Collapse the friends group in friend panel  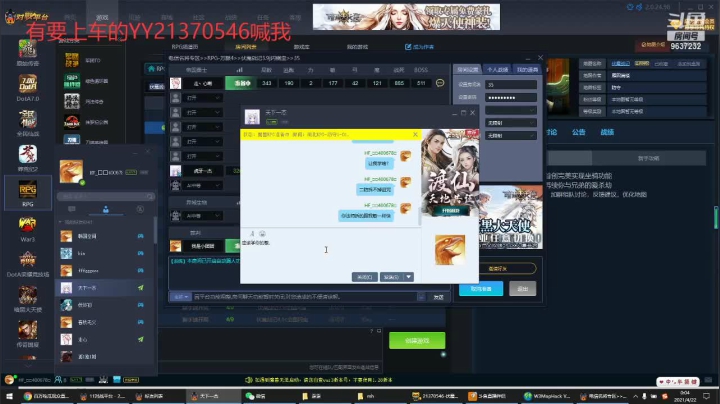pyautogui.click(x=60, y=222)
